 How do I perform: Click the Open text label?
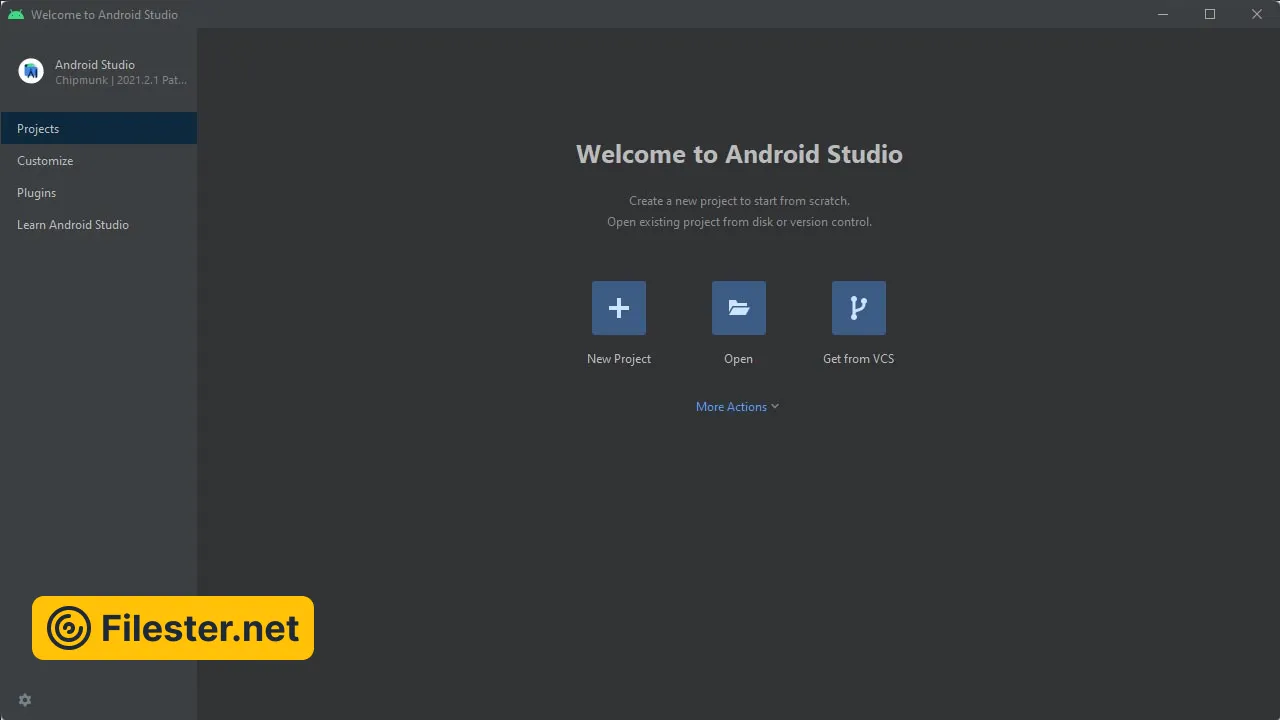click(738, 359)
